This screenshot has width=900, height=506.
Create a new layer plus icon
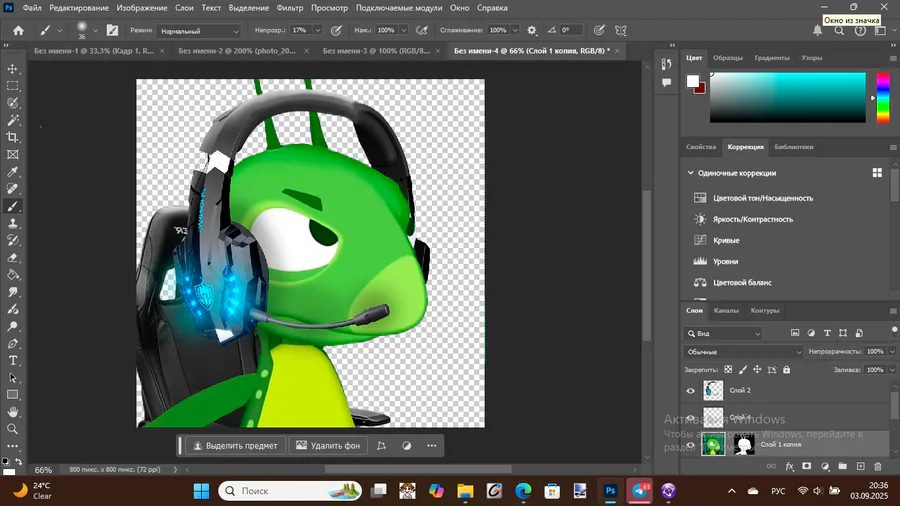click(860, 466)
